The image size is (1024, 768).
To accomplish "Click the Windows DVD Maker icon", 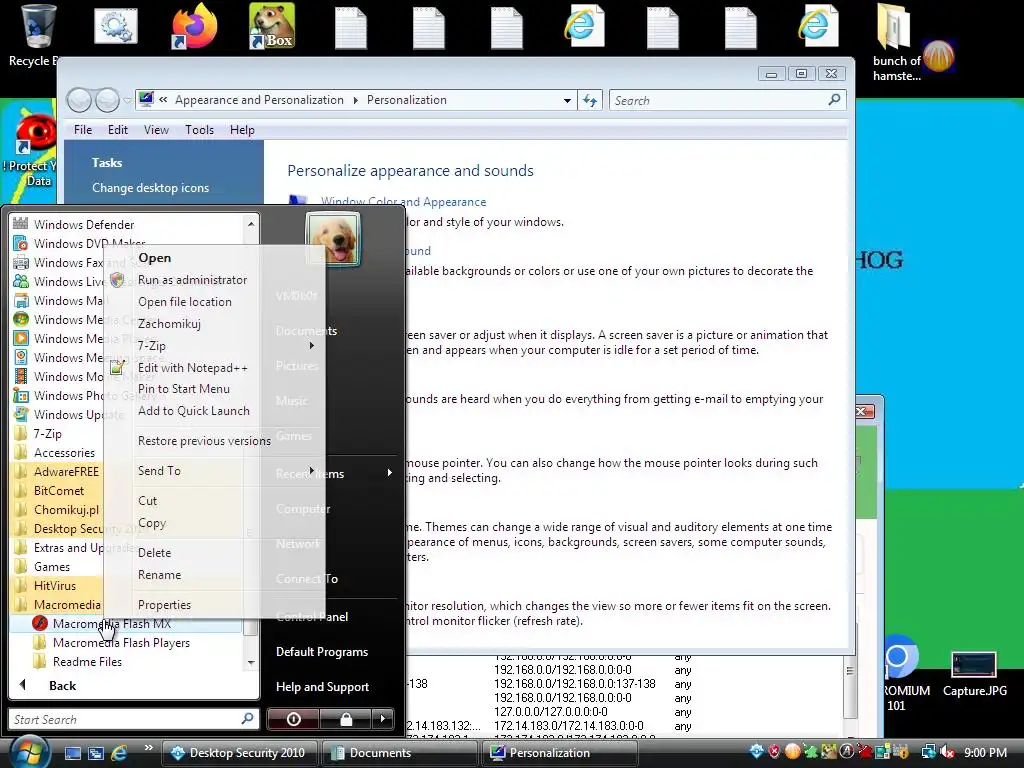I will [x=21, y=243].
